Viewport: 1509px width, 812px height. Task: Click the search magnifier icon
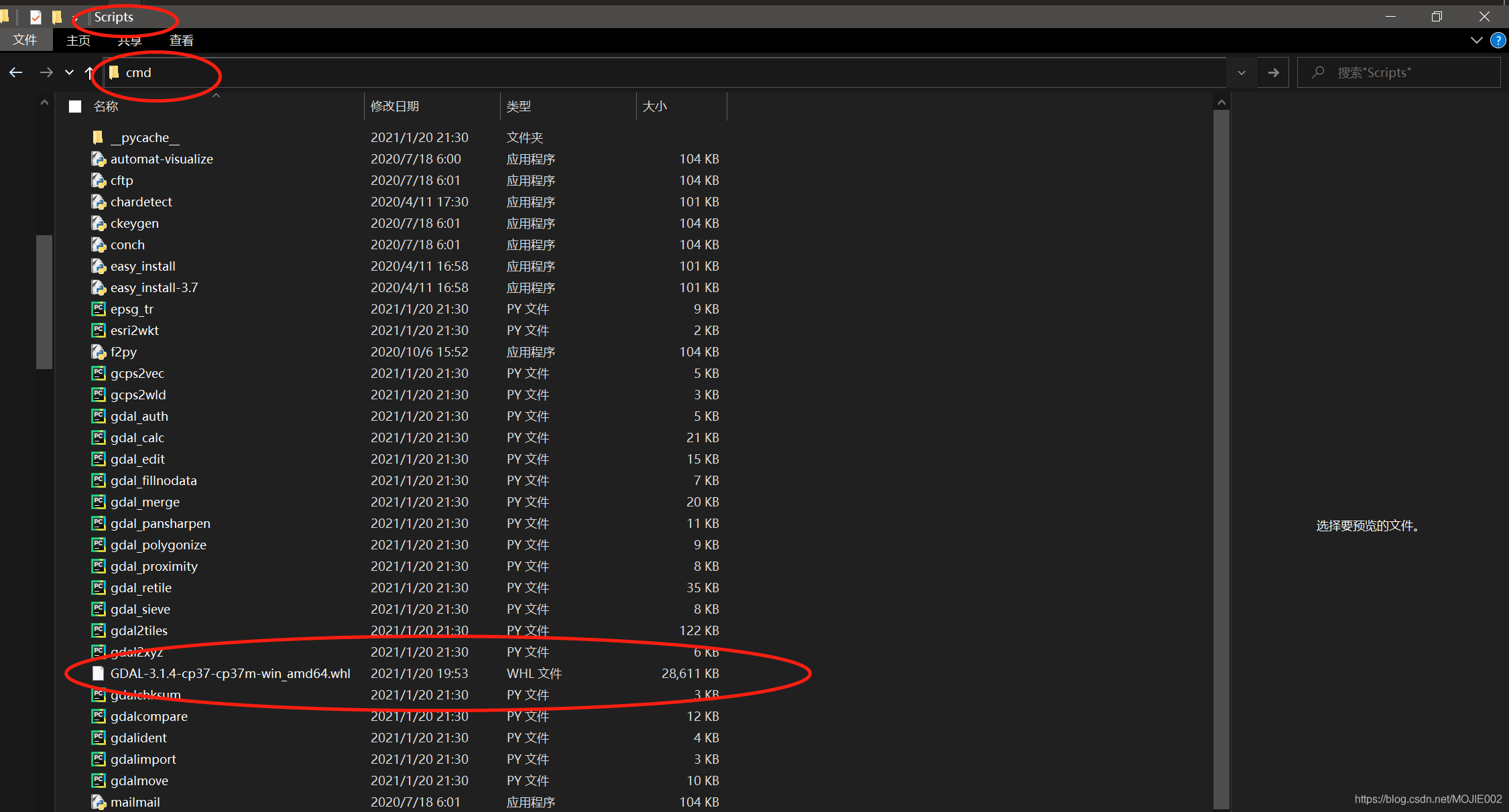click(x=1318, y=72)
